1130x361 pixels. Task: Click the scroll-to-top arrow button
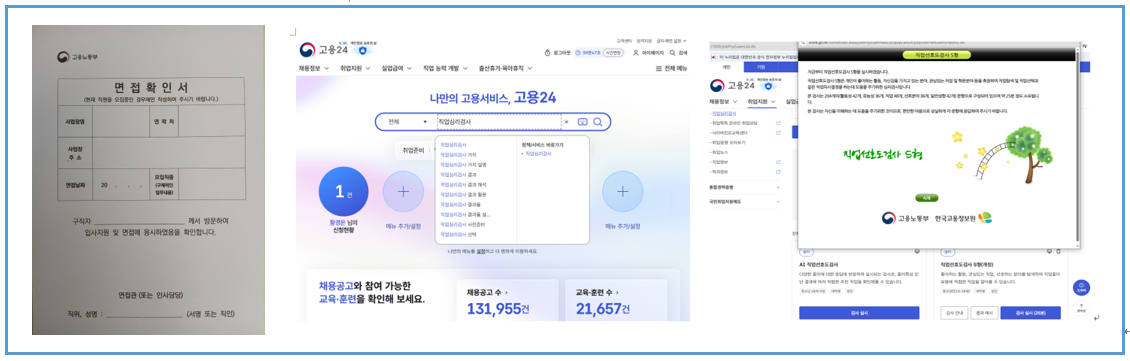(1080, 308)
